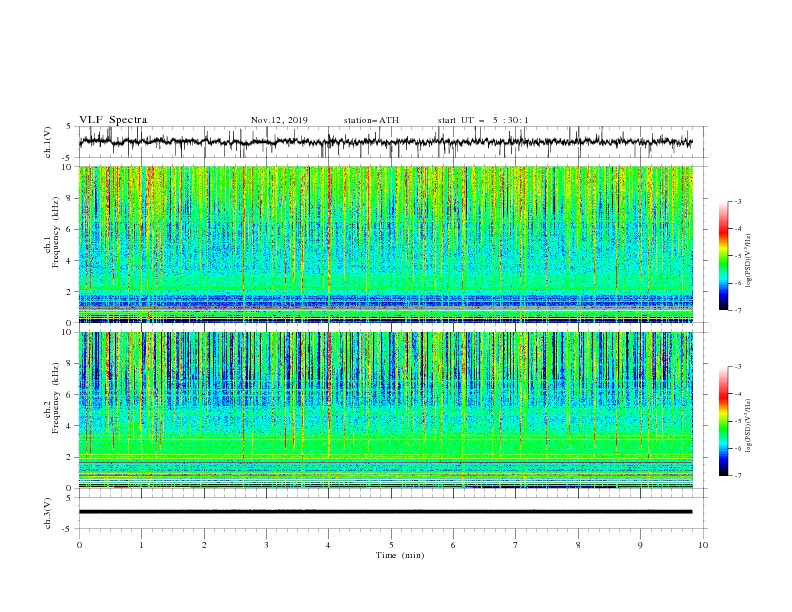Click the "station=ATH" header label
This screenshot has width=792, height=612.
click(371, 120)
